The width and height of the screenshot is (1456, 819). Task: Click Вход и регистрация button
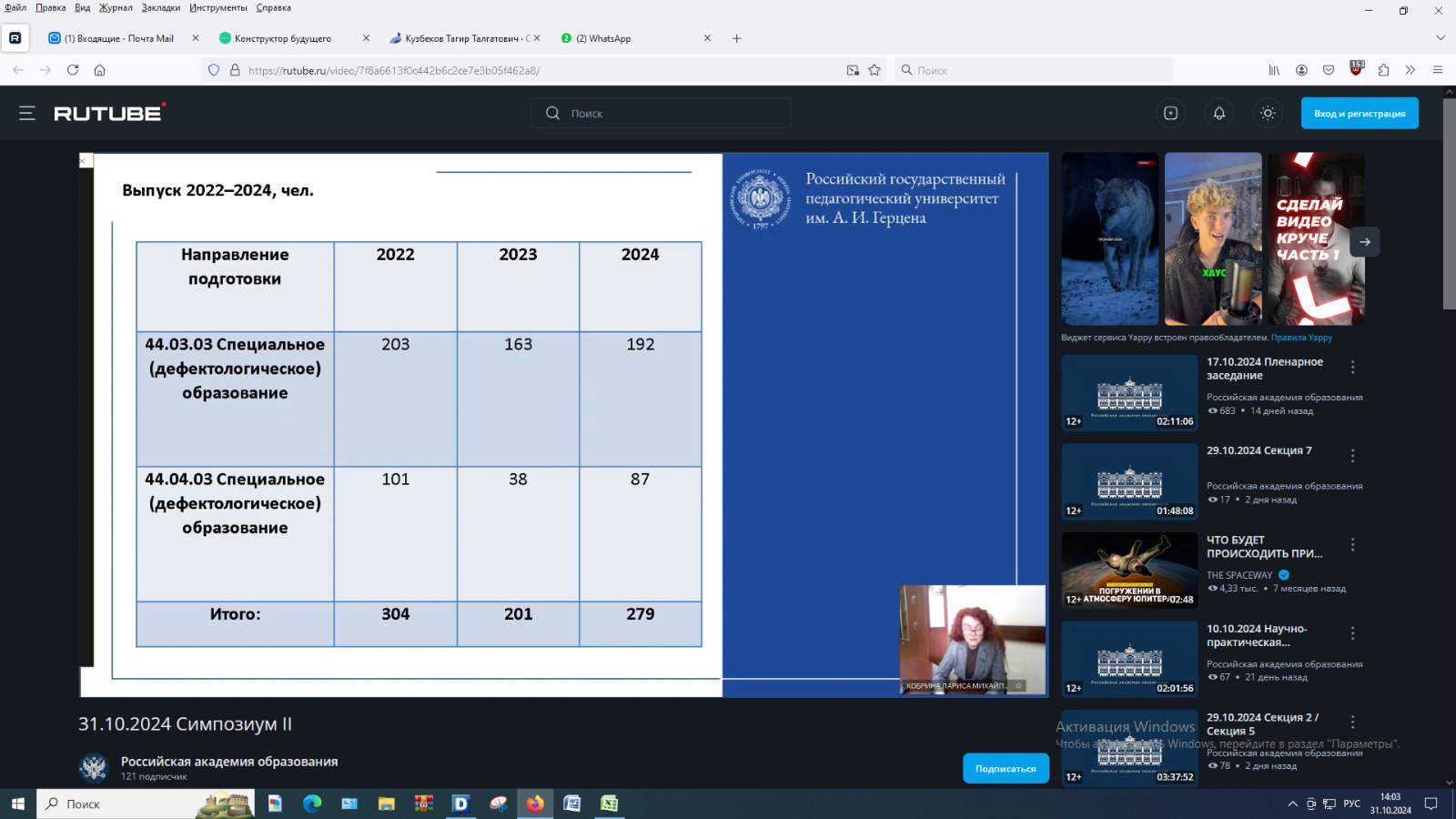1359,113
